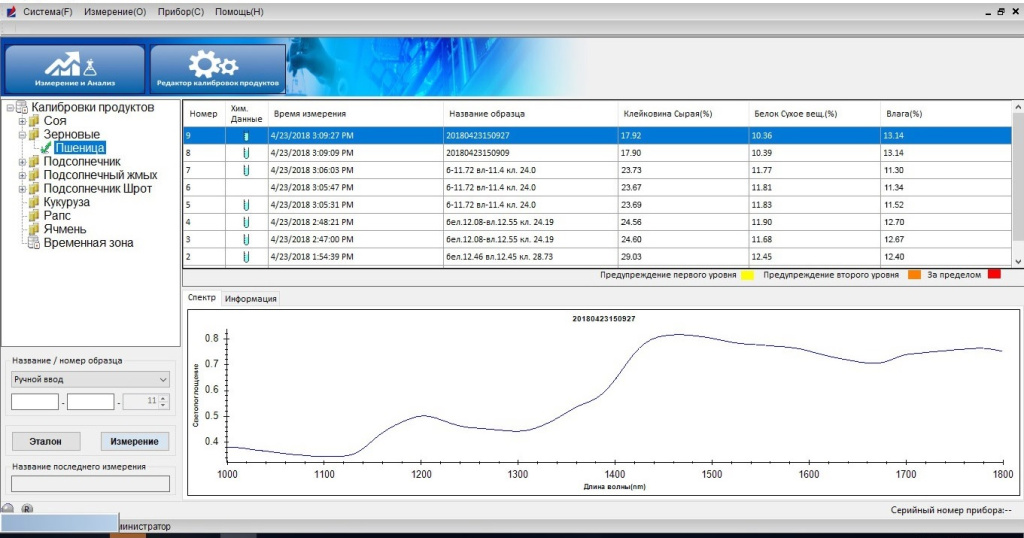Select the Временная зона database icon
This screenshot has width=1024, height=538.
click(33, 243)
